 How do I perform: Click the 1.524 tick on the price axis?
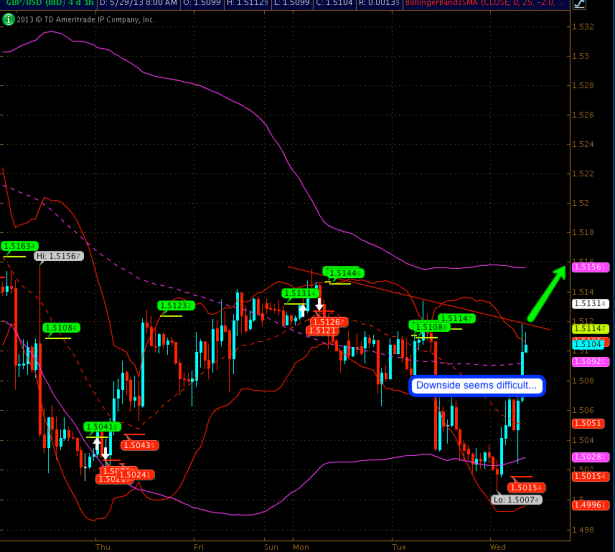[583, 144]
